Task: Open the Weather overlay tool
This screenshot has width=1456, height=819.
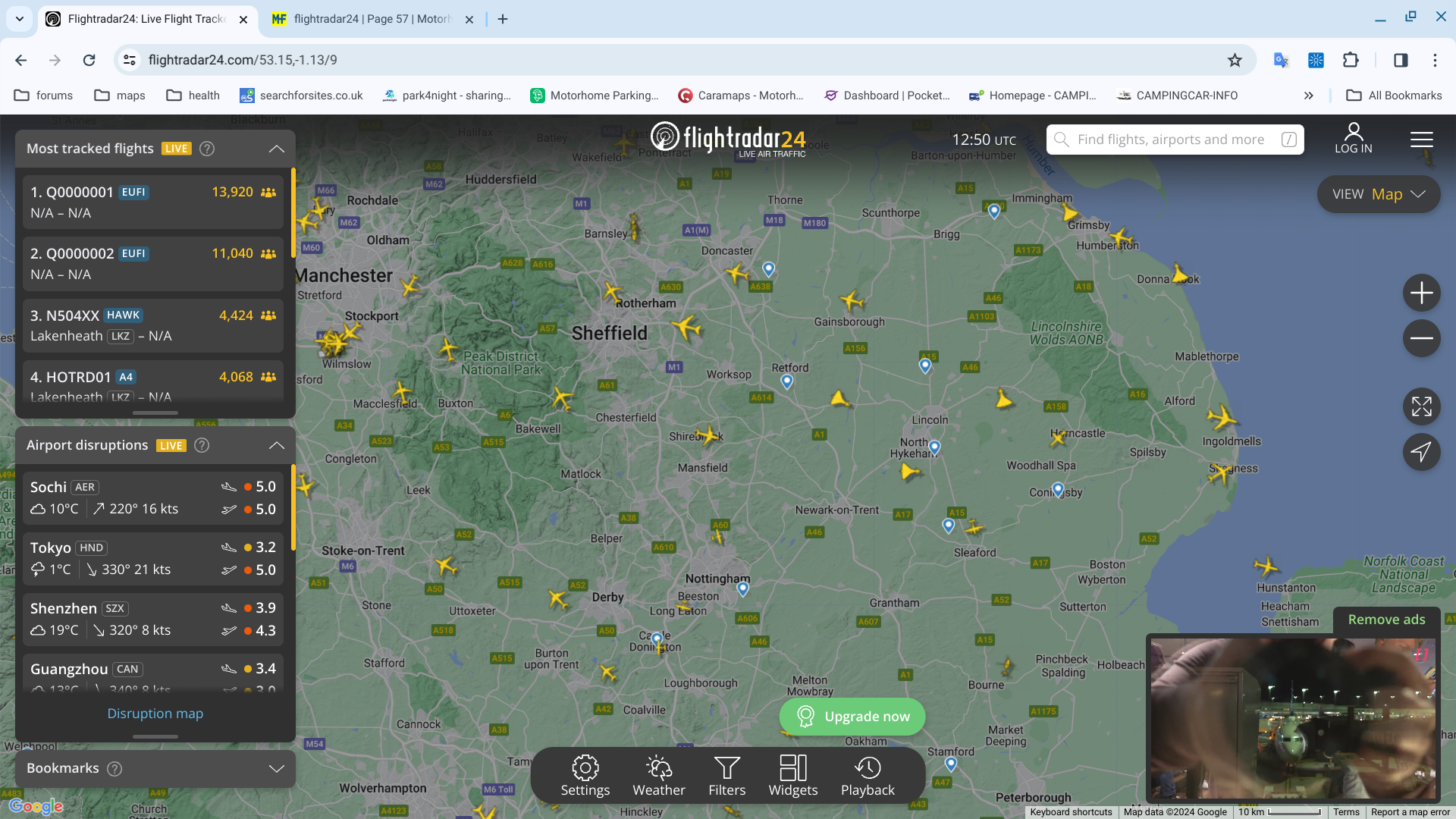Action: (658, 776)
